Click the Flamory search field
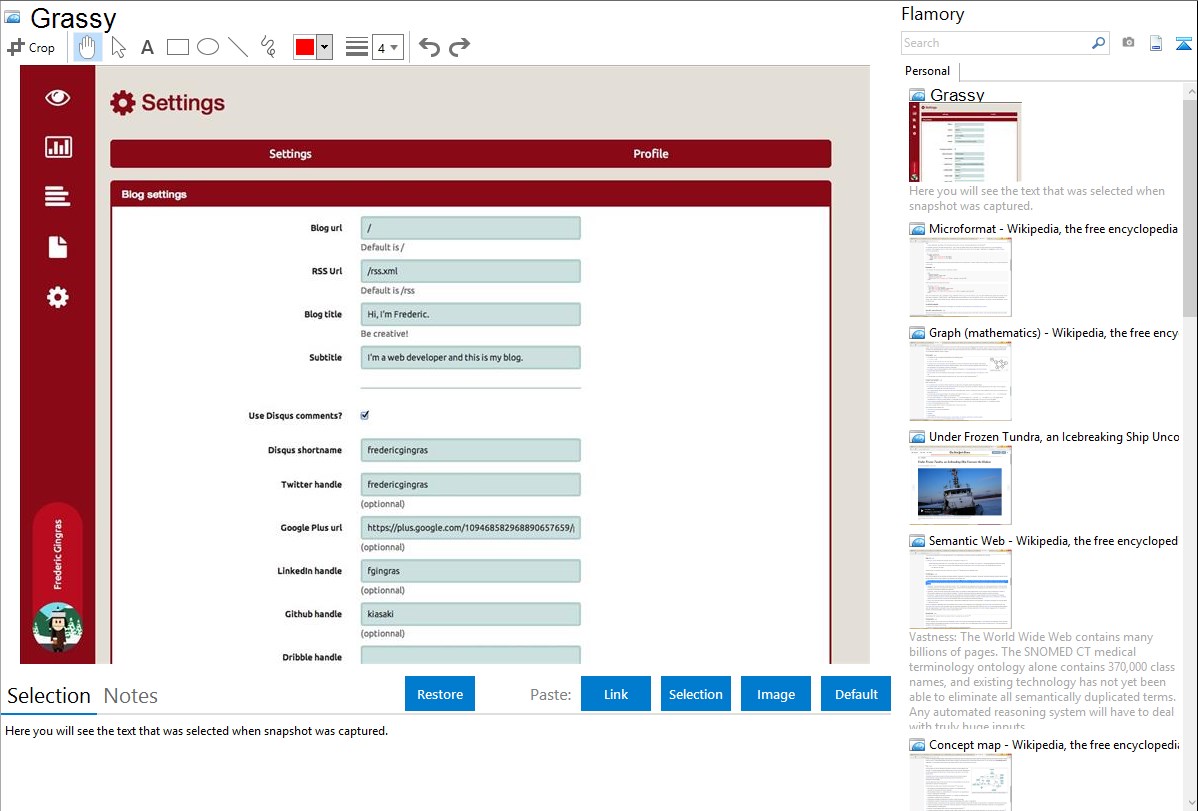The height and width of the screenshot is (811, 1198). click(x=996, y=43)
